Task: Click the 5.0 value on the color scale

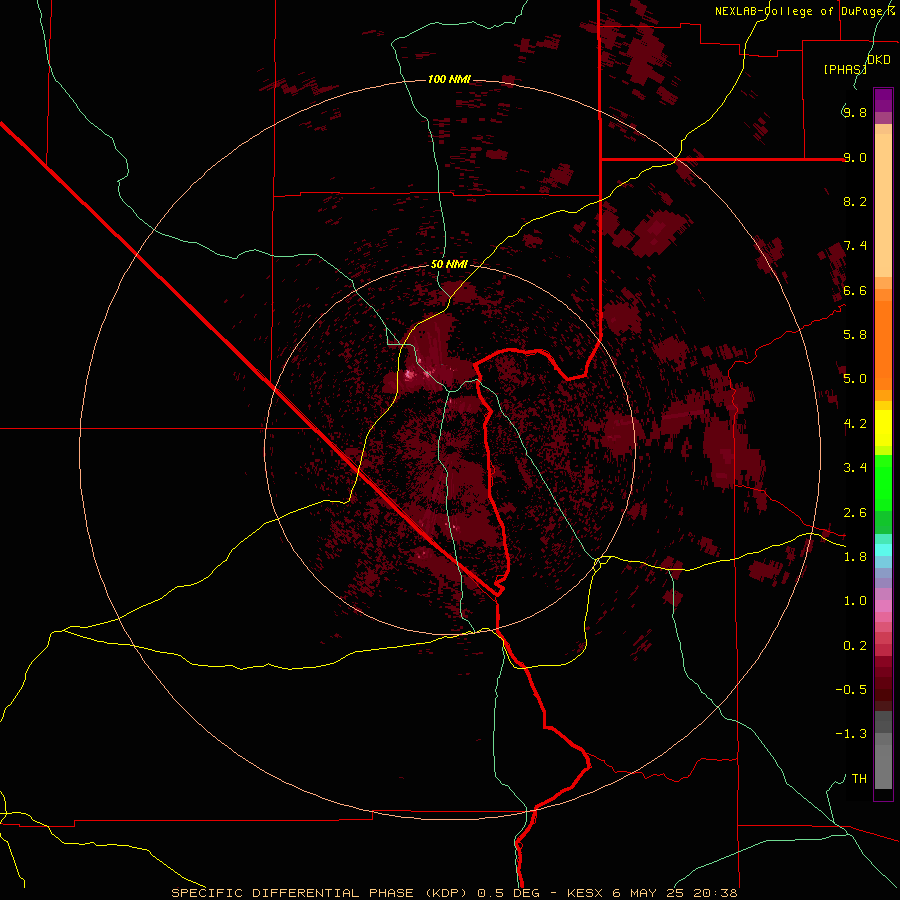Action: (855, 379)
